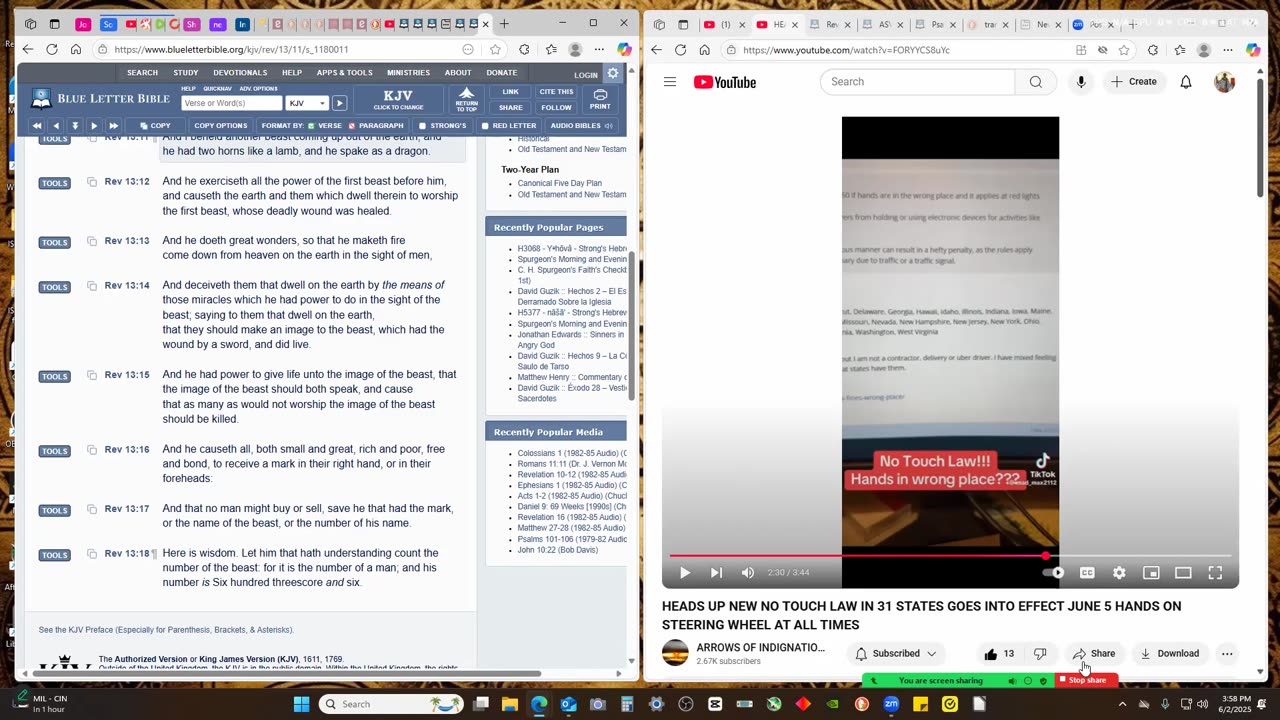The width and height of the screenshot is (1280, 720).
Task: Open Ministries menu
Action: pos(408,73)
